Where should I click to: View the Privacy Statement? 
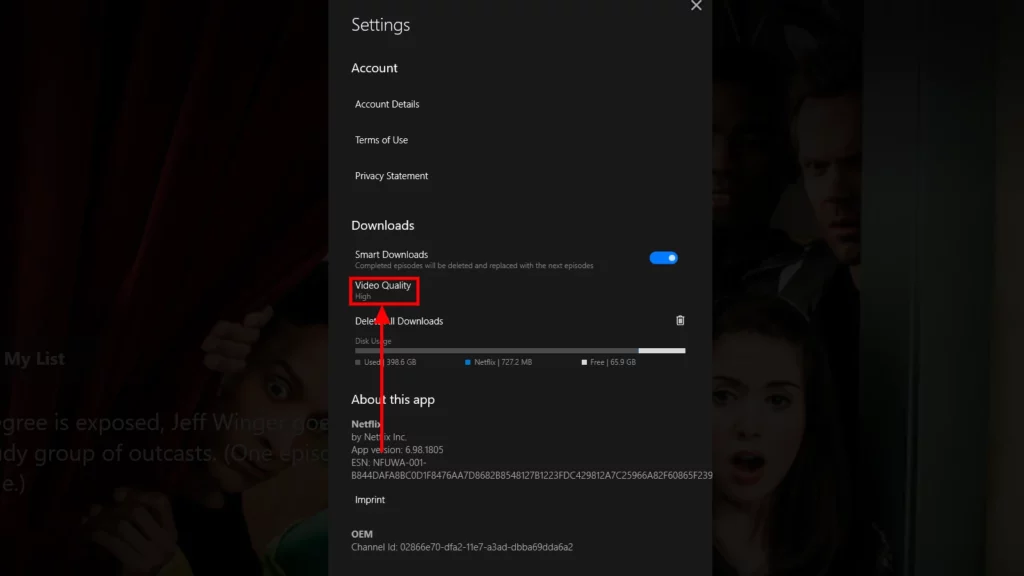coord(391,176)
